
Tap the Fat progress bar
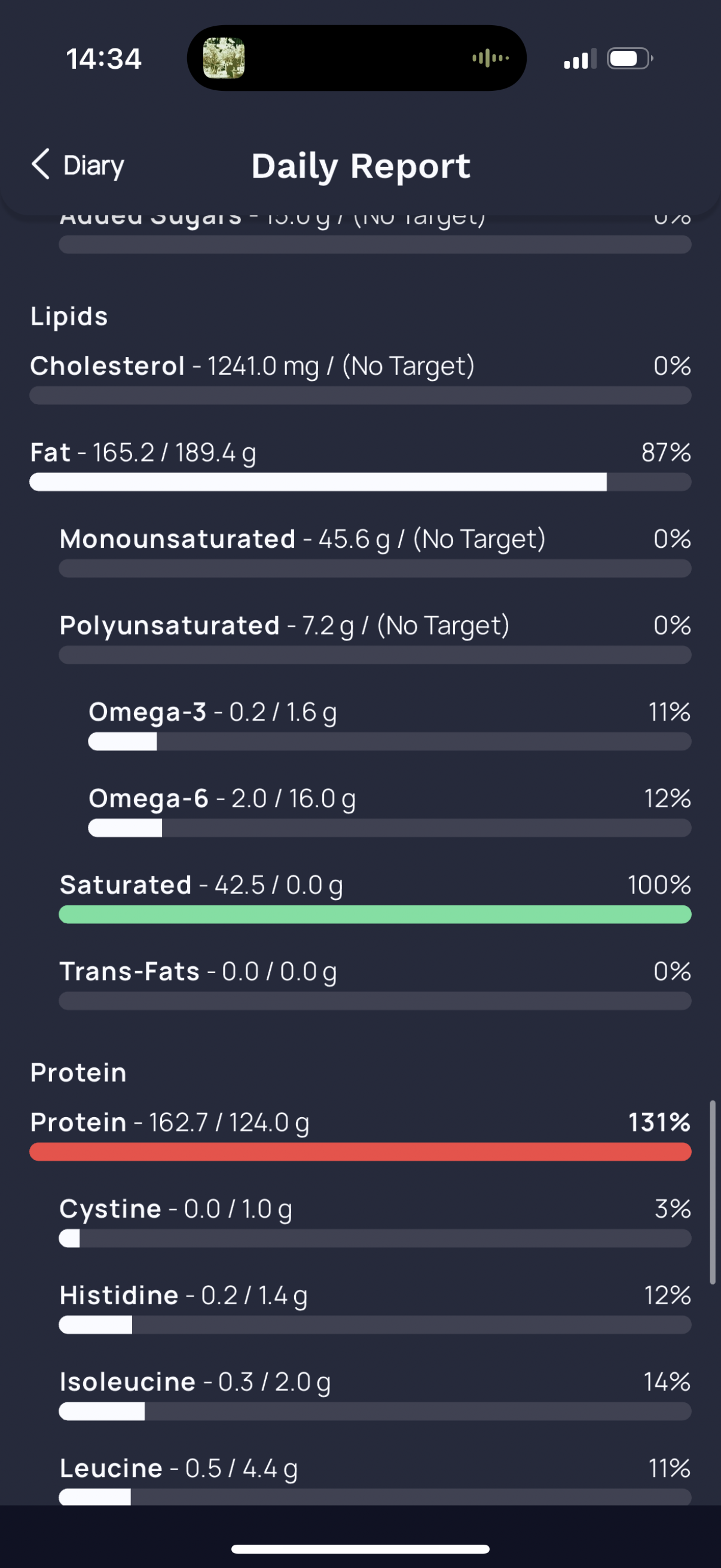click(360, 482)
